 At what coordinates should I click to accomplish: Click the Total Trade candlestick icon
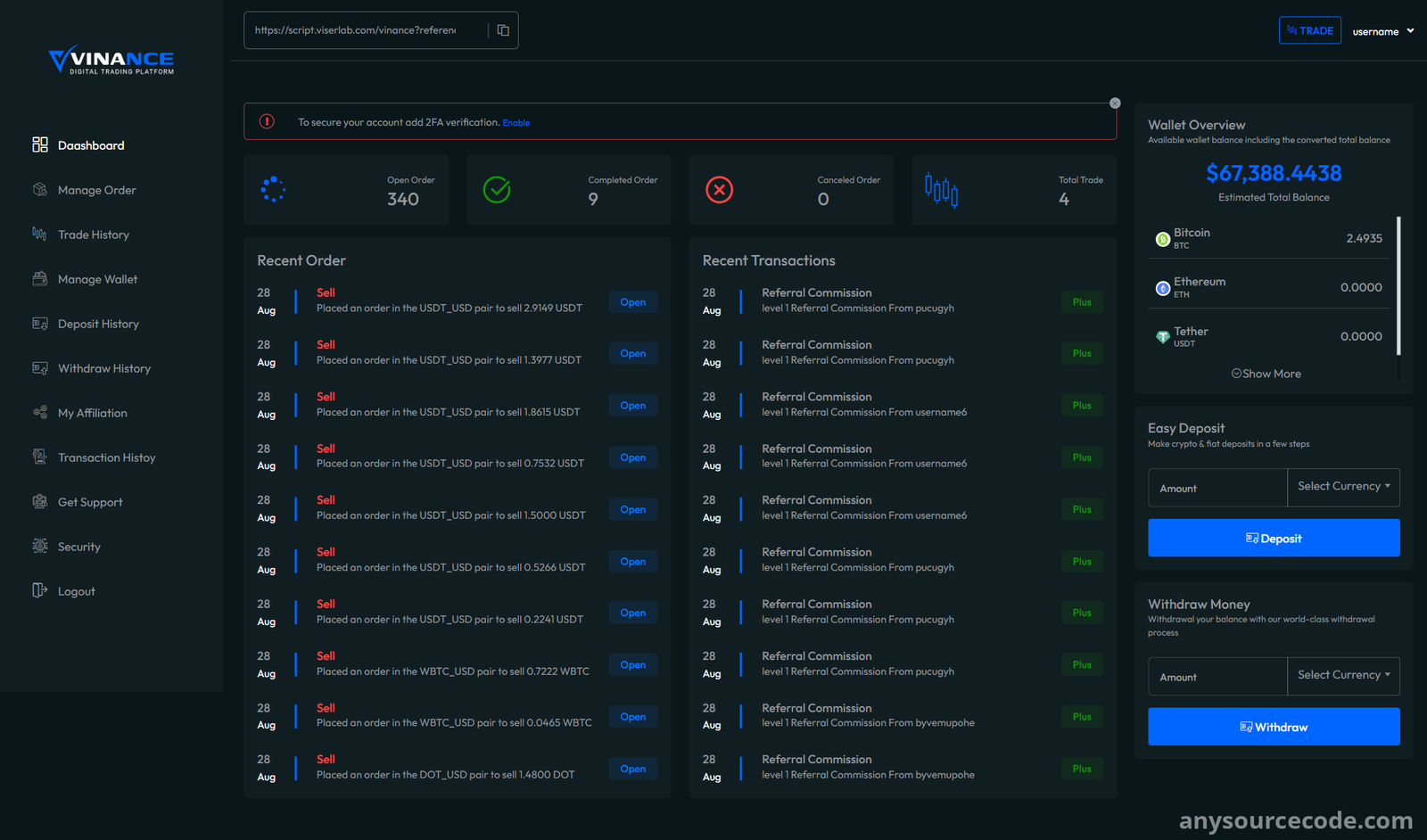coord(942,189)
